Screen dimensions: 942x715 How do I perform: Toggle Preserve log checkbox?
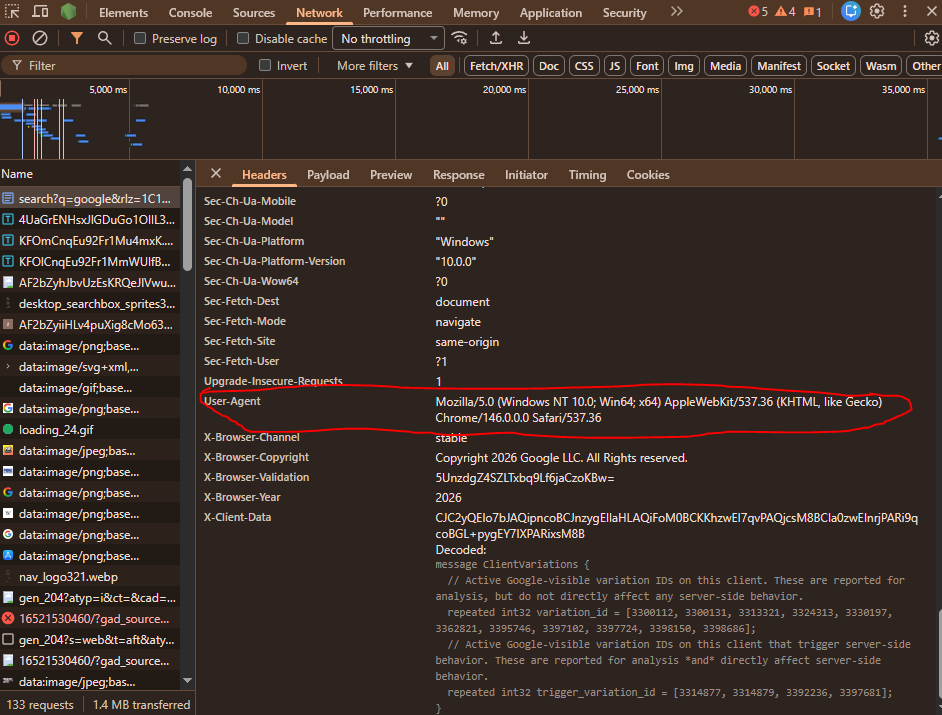pos(140,38)
